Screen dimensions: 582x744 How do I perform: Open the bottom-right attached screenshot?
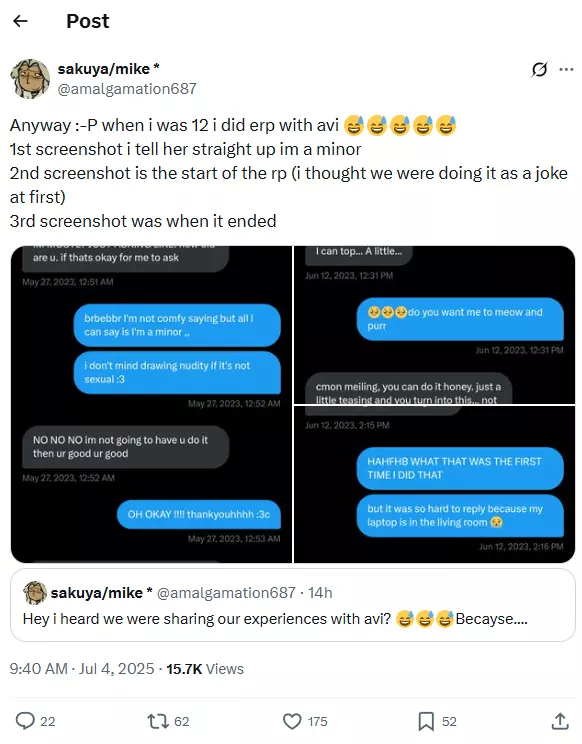[434, 484]
